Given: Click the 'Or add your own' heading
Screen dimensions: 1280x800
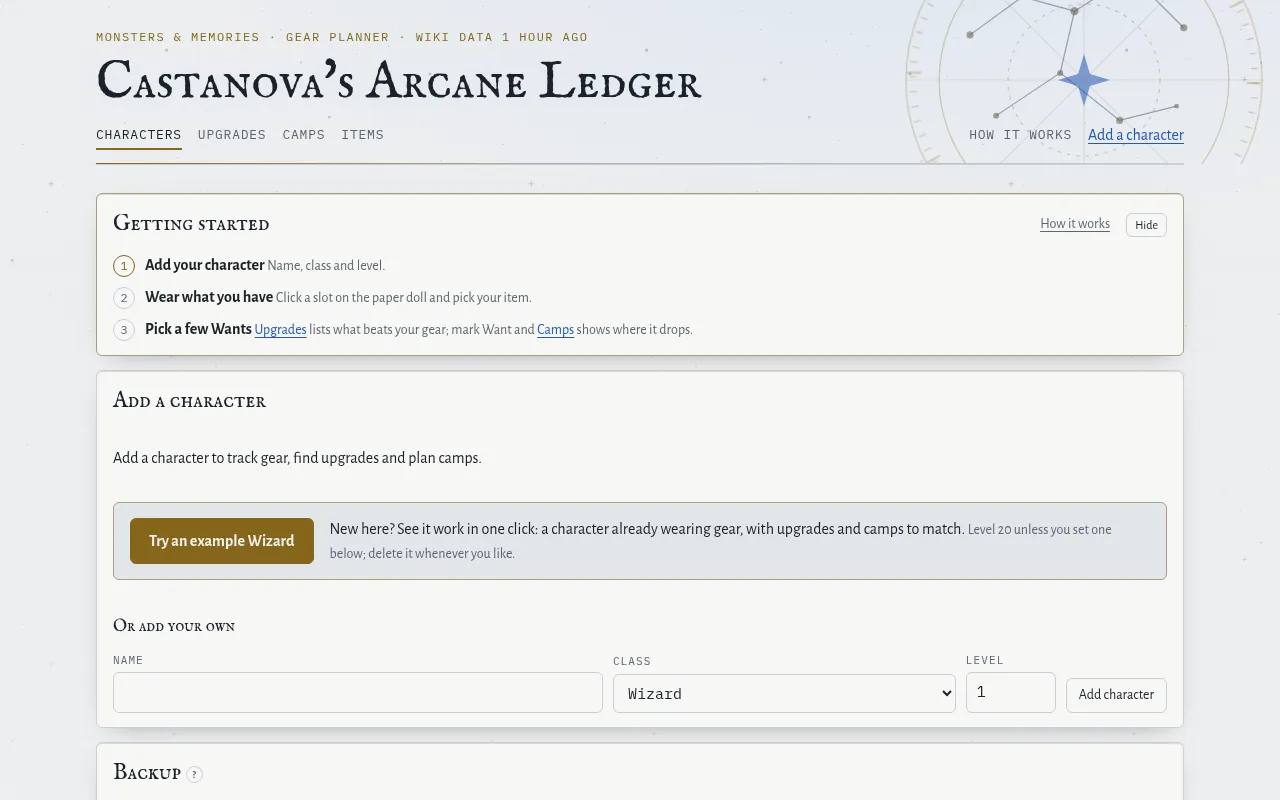Looking at the screenshot, I should [x=174, y=626].
